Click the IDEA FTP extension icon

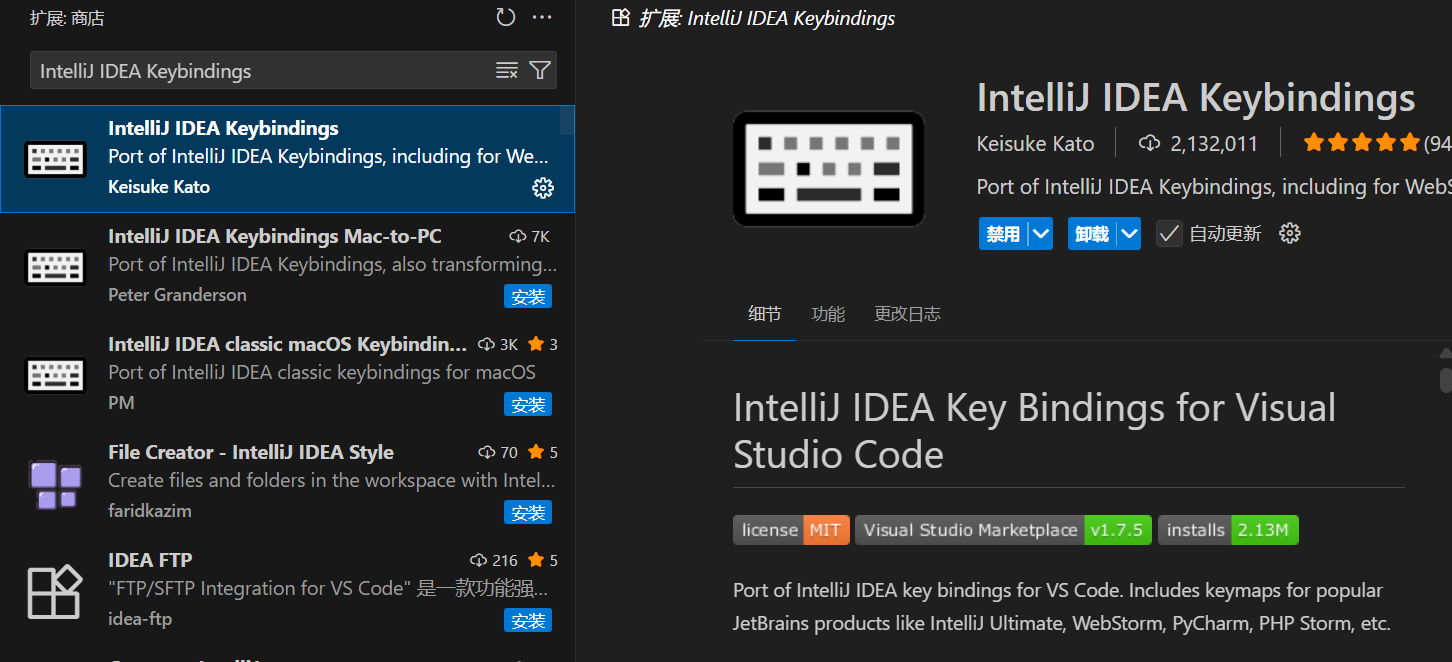click(x=55, y=592)
